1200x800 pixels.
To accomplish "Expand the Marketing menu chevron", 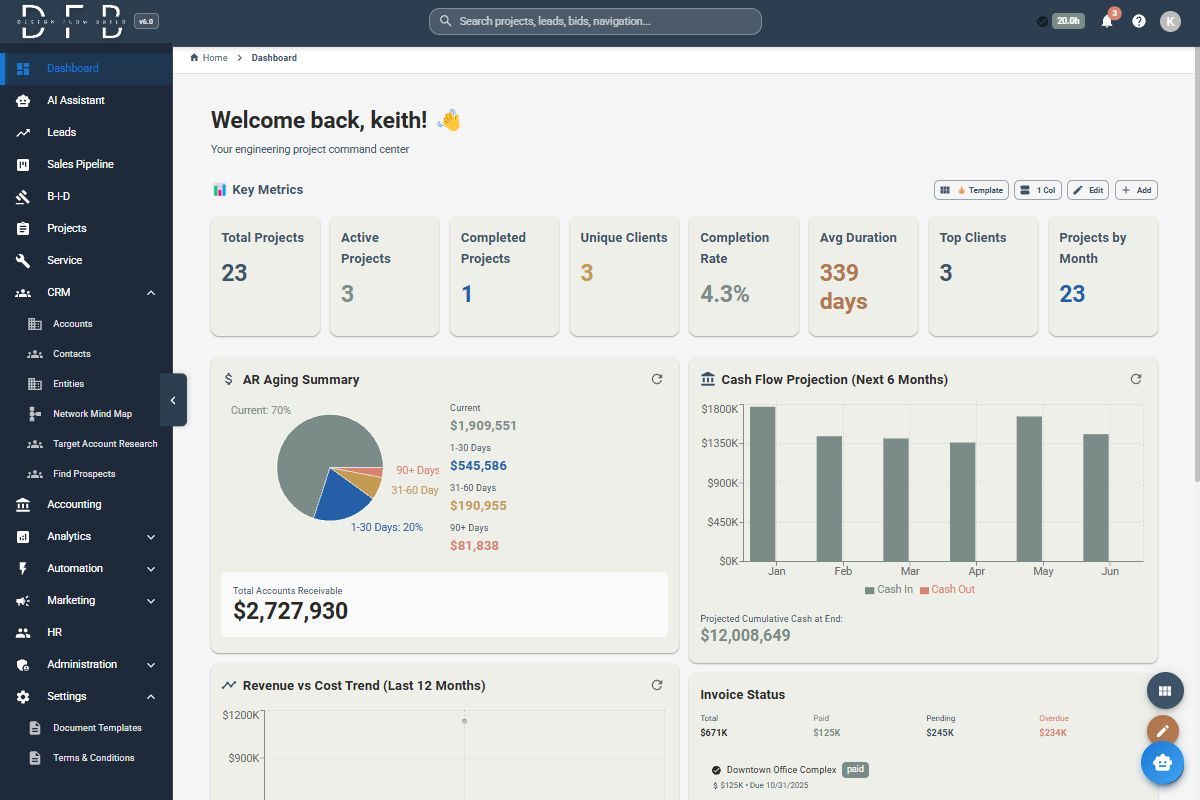I will (151, 600).
